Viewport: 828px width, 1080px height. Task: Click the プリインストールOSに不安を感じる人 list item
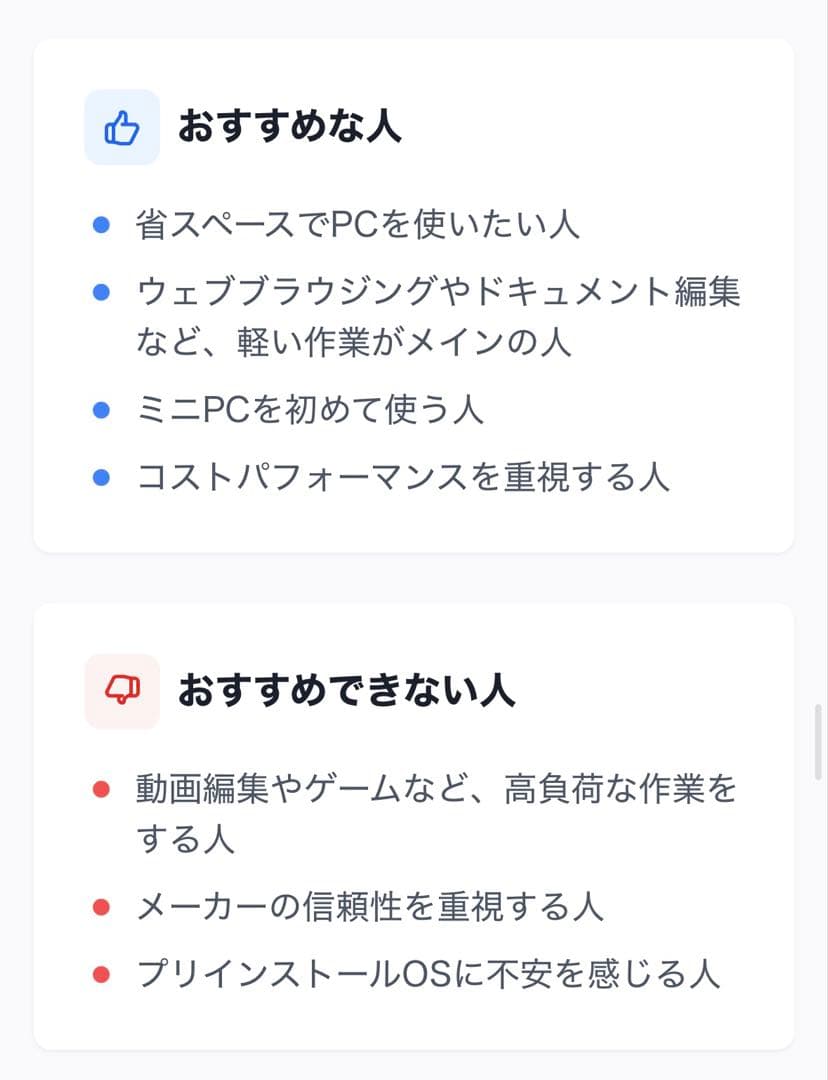point(428,973)
